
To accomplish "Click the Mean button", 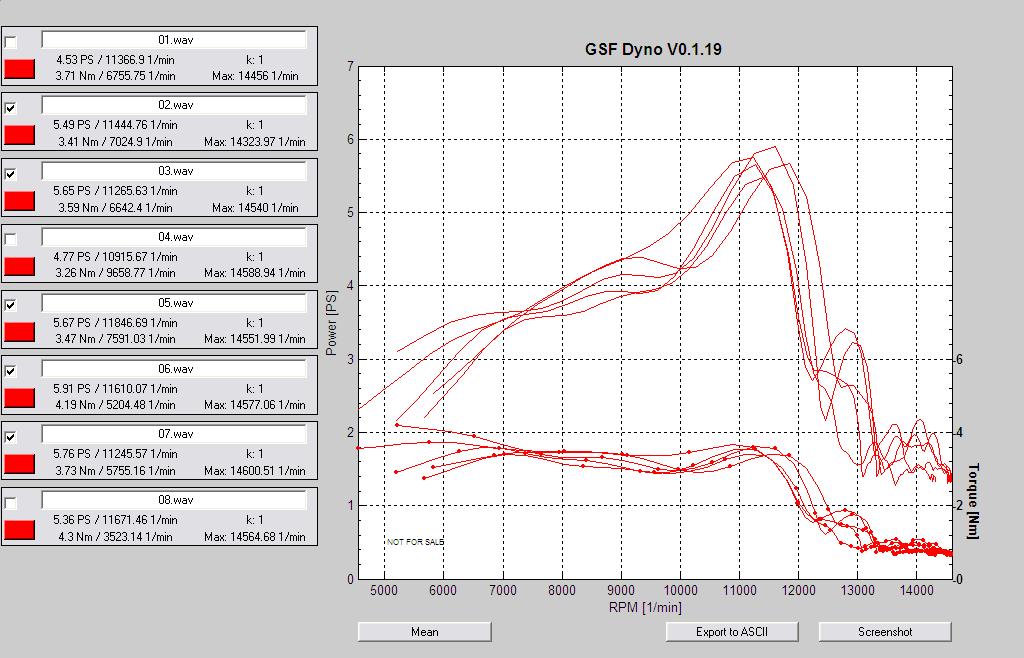I will pos(424,632).
